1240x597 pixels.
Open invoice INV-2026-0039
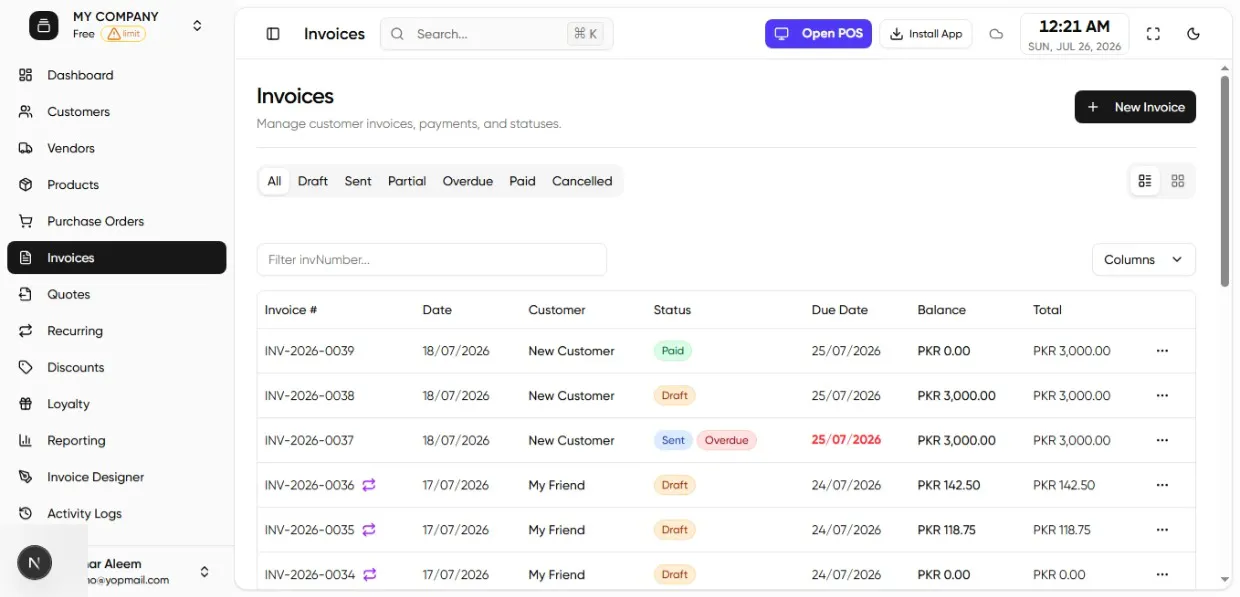(309, 351)
